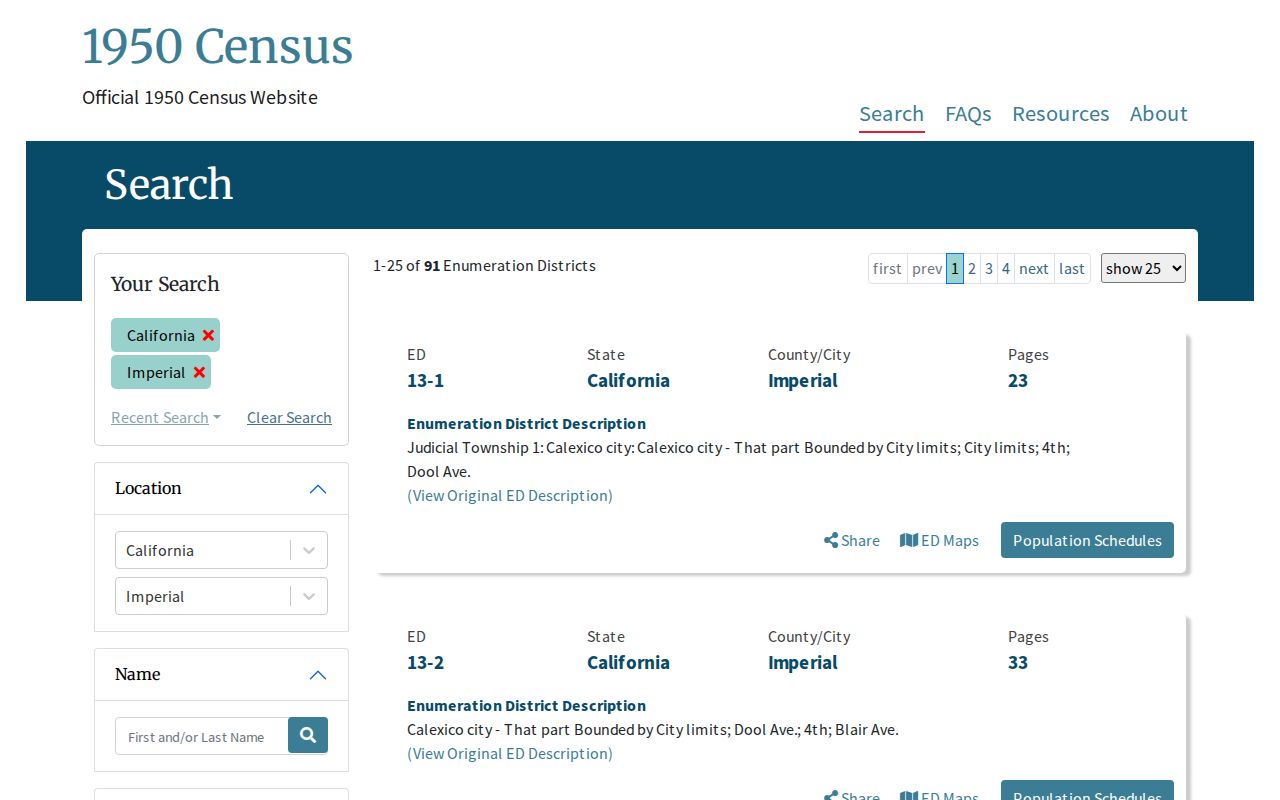Click Clear Search link

coord(289,418)
